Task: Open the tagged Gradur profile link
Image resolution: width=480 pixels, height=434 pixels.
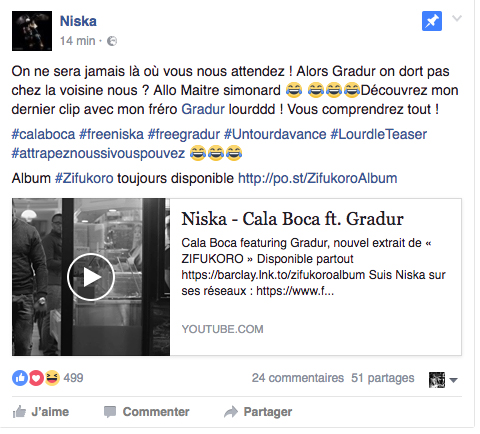Action: point(203,109)
